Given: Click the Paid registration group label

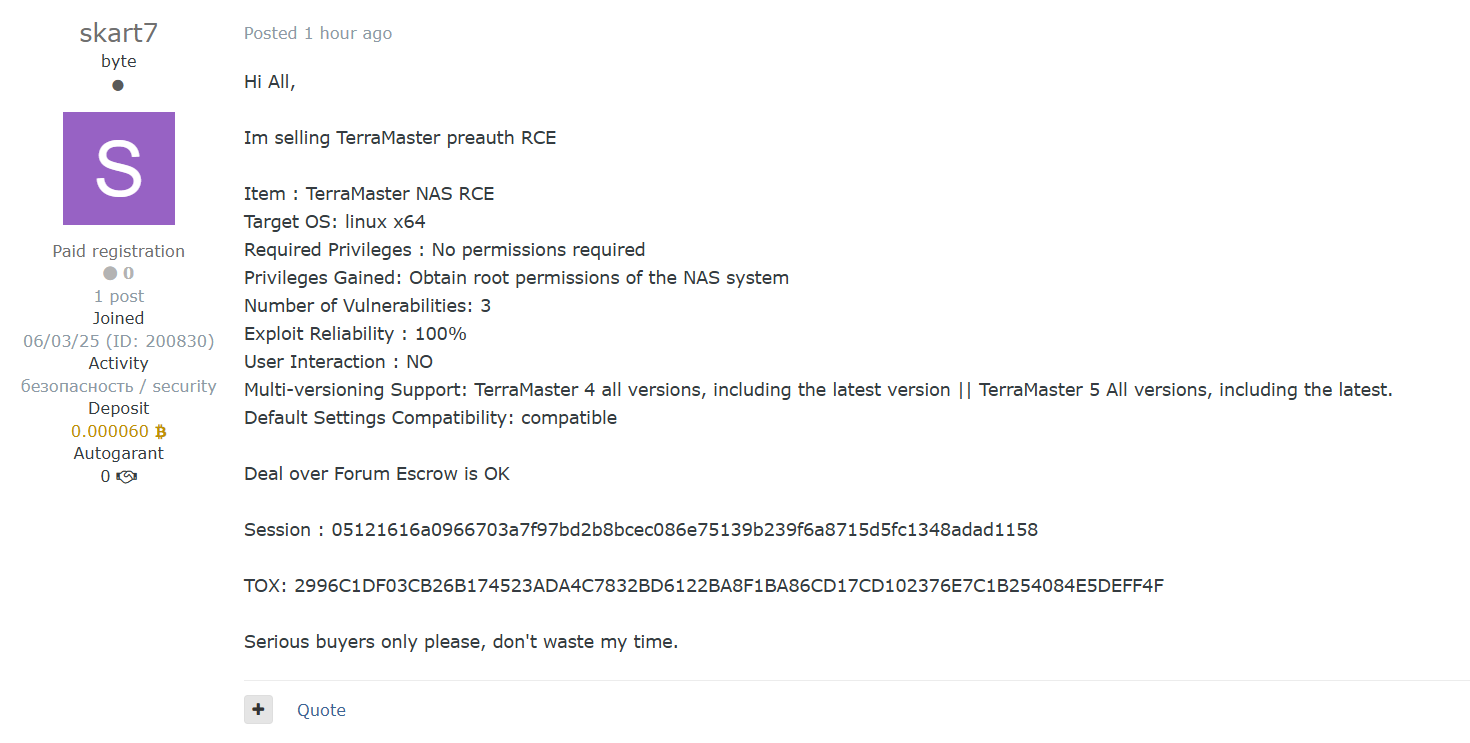Looking at the screenshot, I should [119, 251].
